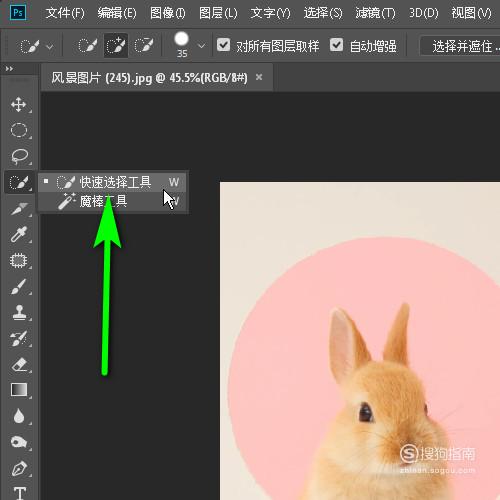Open the 编辑(E) menu

[117, 13]
